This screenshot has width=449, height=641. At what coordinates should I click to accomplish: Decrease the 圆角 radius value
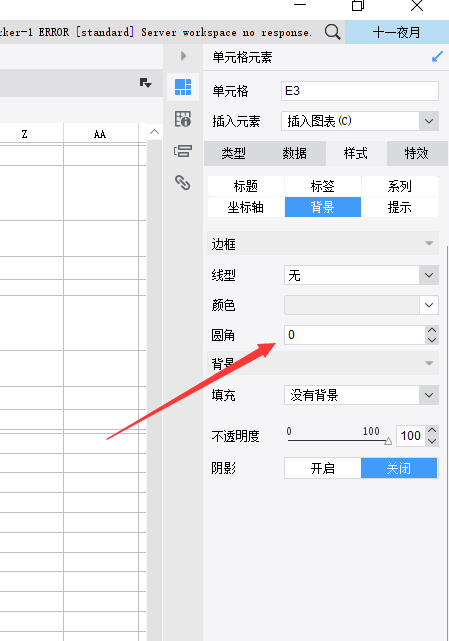coord(432,340)
